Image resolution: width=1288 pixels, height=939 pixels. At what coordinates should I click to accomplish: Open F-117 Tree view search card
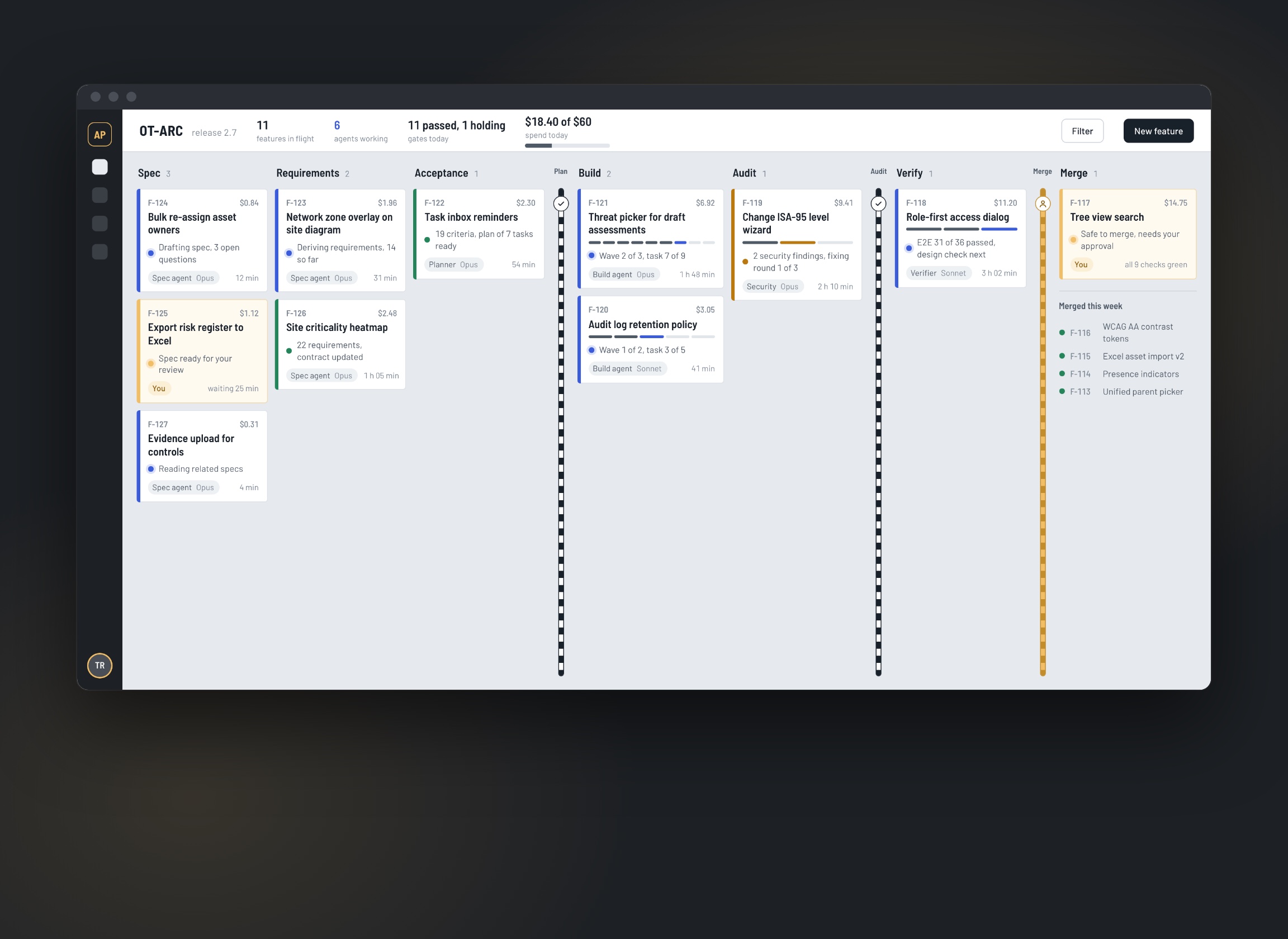[1128, 234]
